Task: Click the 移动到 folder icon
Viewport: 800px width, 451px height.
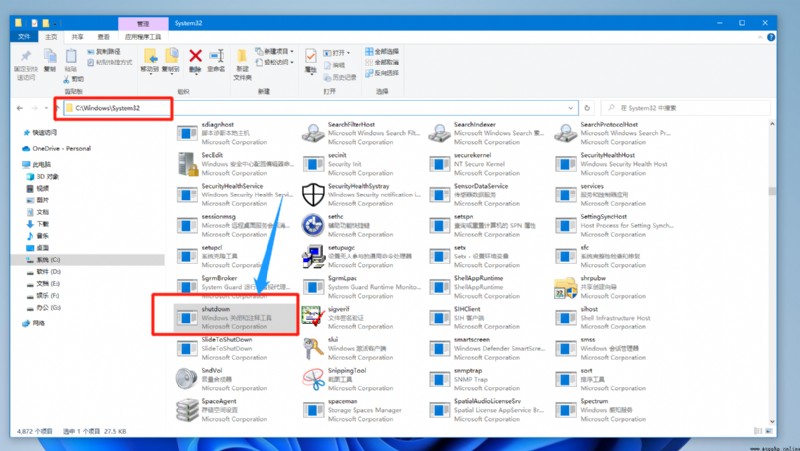Action: [x=150, y=56]
